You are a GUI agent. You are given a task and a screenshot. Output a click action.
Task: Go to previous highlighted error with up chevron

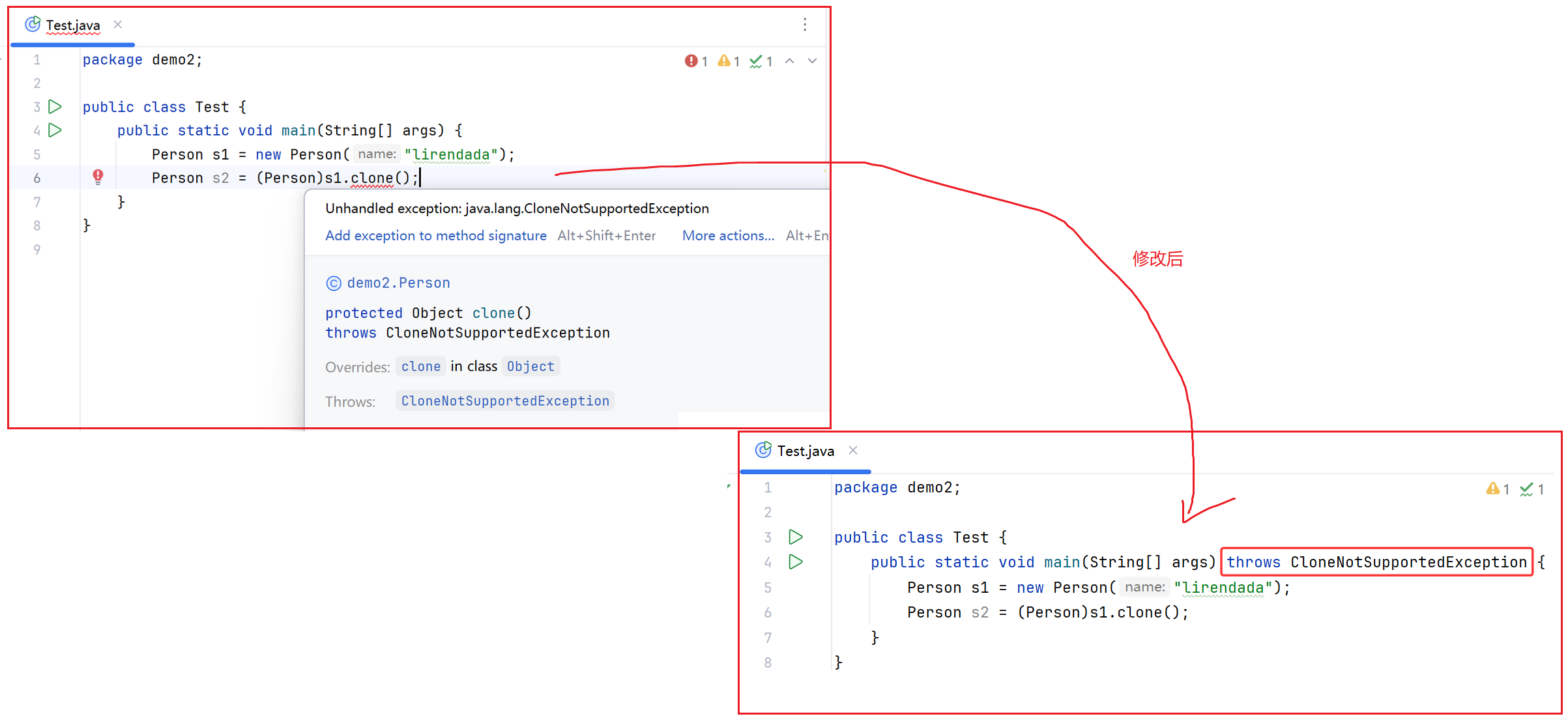[789, 61]
